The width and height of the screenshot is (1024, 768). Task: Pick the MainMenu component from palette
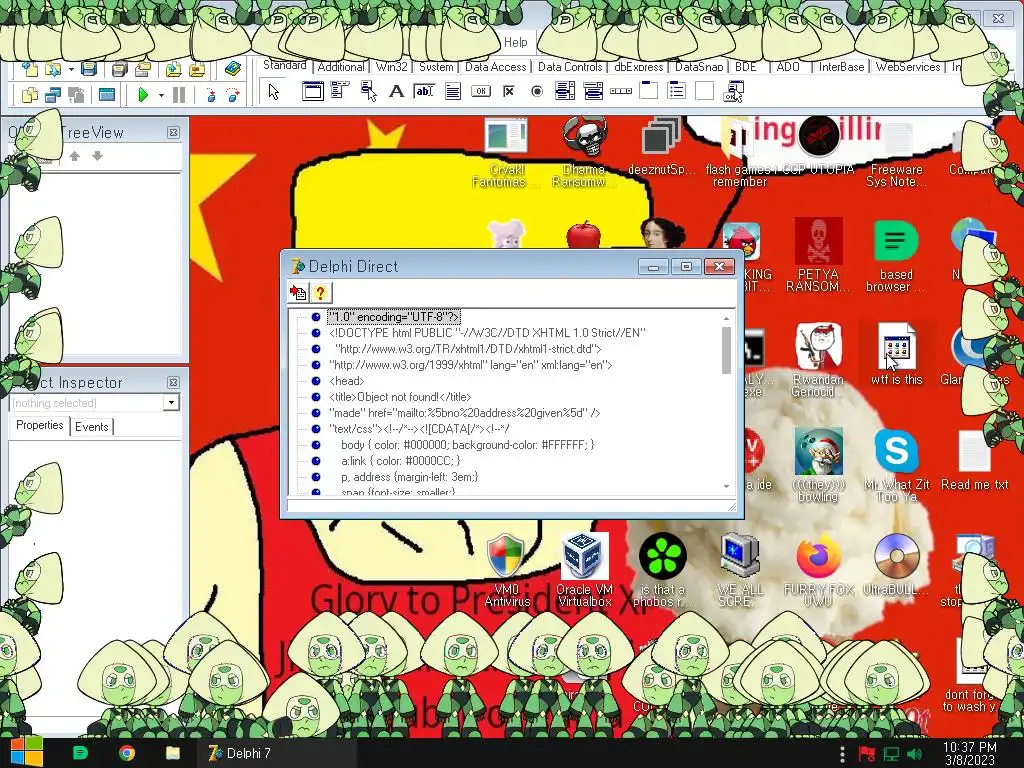(340, 92)
